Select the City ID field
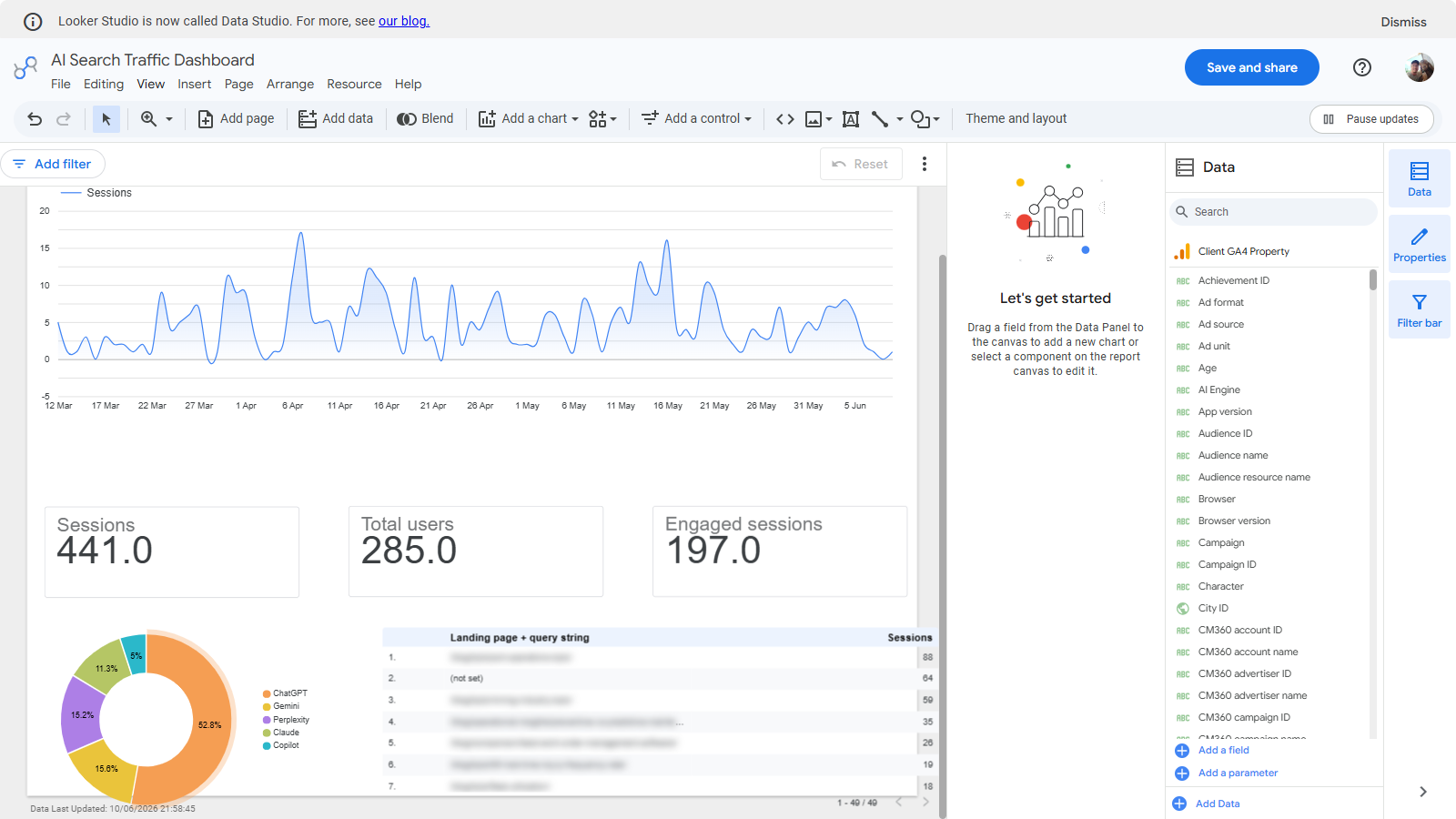Viewport: 1456px width, 819px height. click(x=1213, y=608)
